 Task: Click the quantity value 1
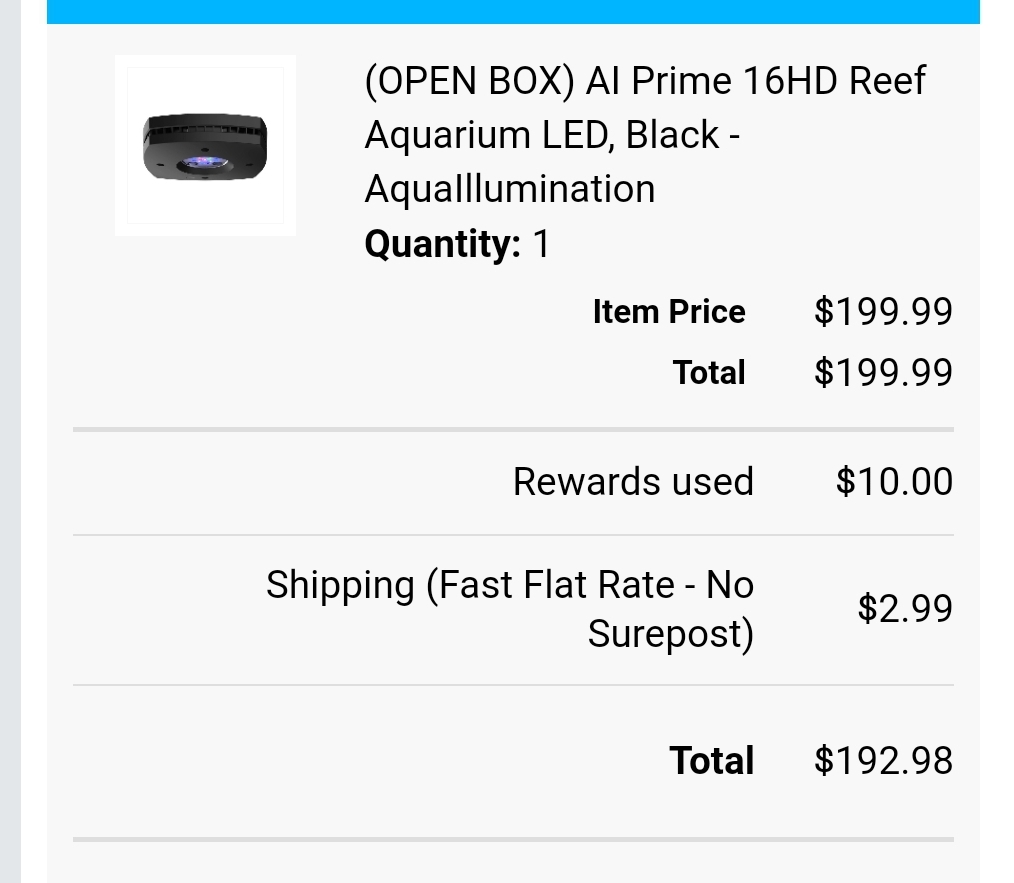(541, 244)
